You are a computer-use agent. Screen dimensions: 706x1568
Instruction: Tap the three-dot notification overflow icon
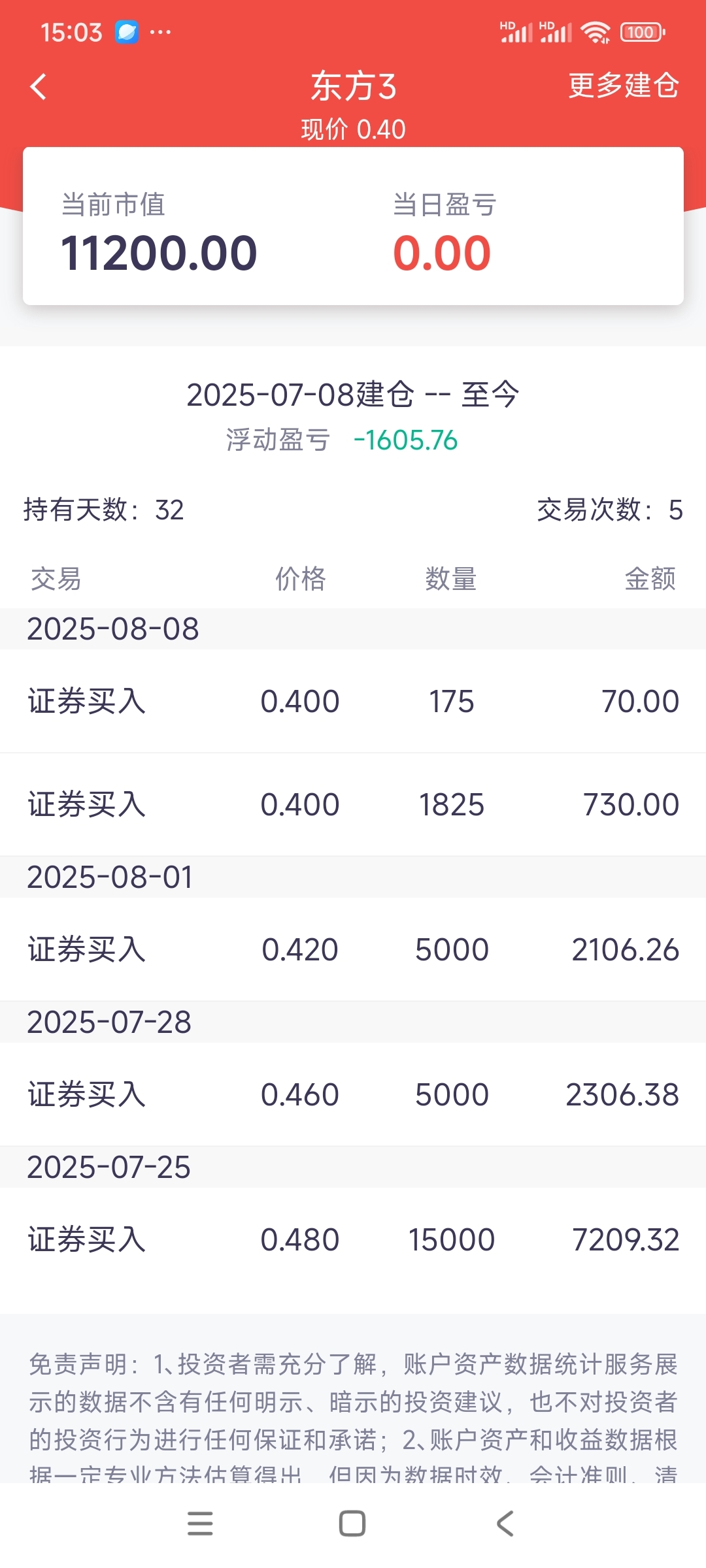(x=160, y=32)
